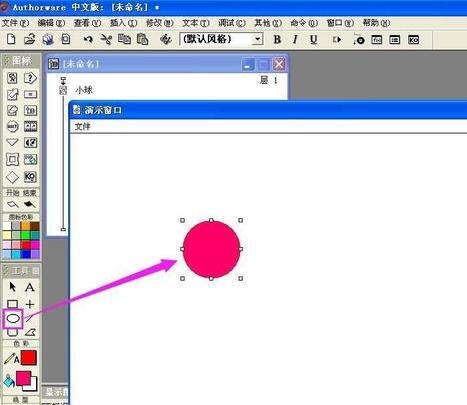
Task: Toggle Underline text formatting
Action: (313, 40)
